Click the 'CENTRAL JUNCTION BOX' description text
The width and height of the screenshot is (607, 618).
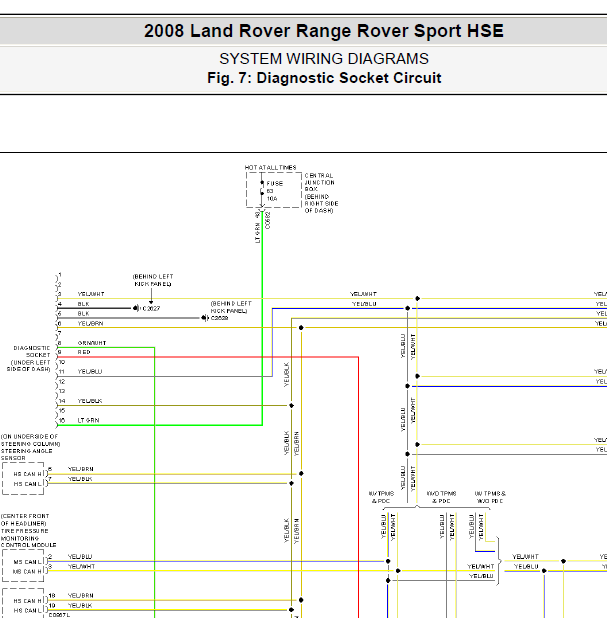[321, 193]
